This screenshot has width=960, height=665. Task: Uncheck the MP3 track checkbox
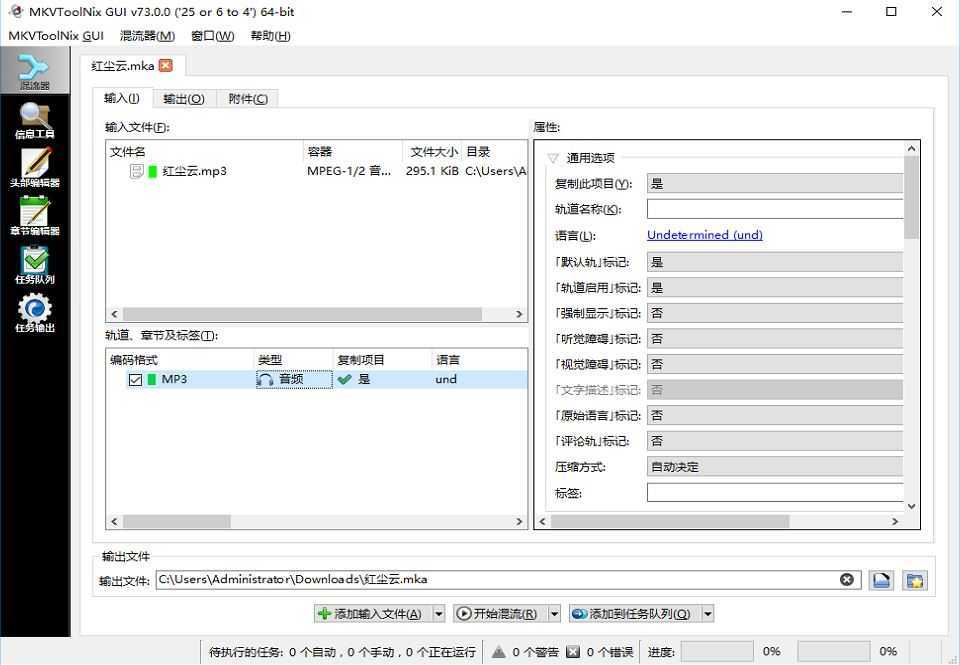(x=135, y=380)
